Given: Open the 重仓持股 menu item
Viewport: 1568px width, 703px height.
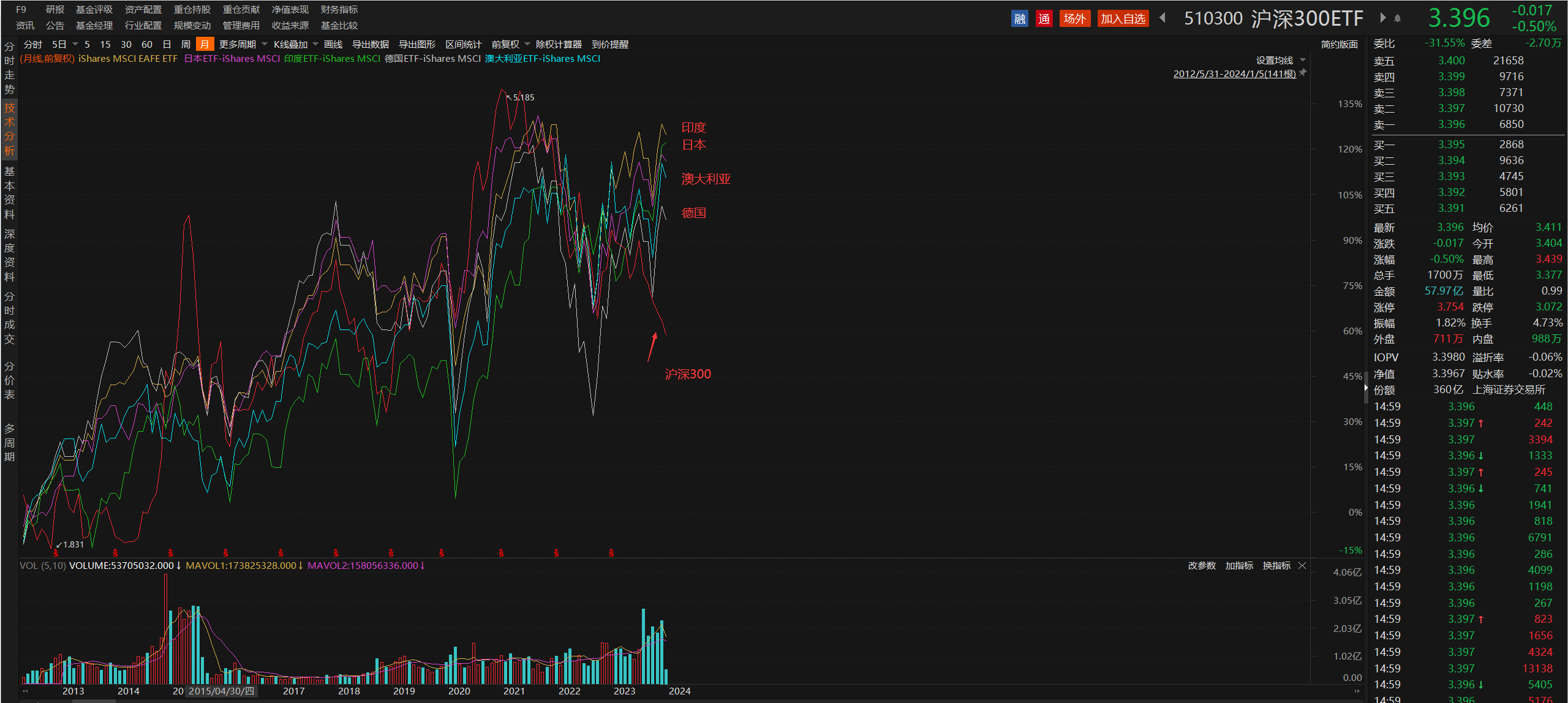Looking at the screenshot, I should pos(192,9).
